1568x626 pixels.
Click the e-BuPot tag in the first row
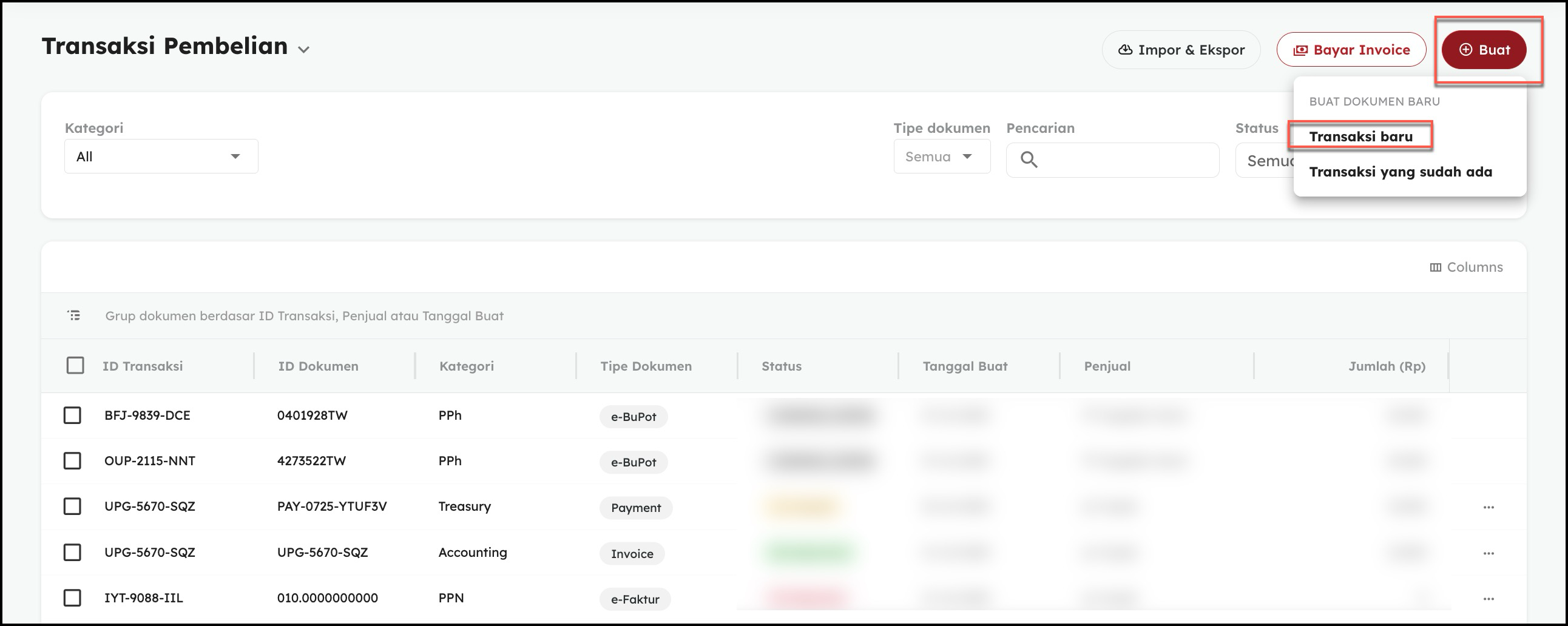coord(633,417)
